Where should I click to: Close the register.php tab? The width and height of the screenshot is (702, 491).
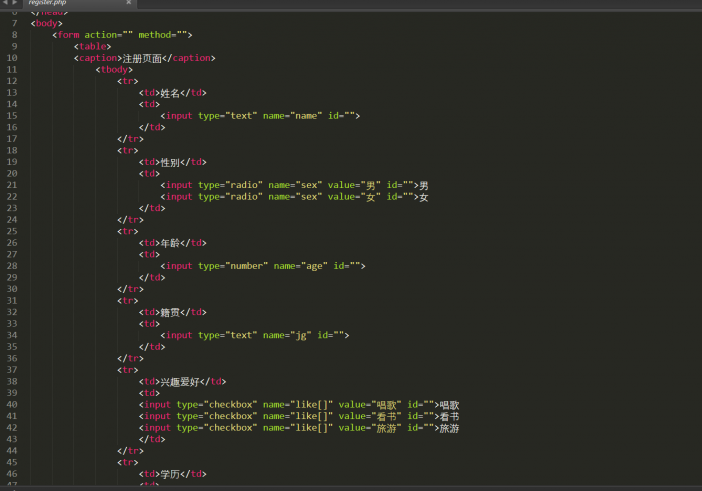pyautogui.click(x=128, y=2)
